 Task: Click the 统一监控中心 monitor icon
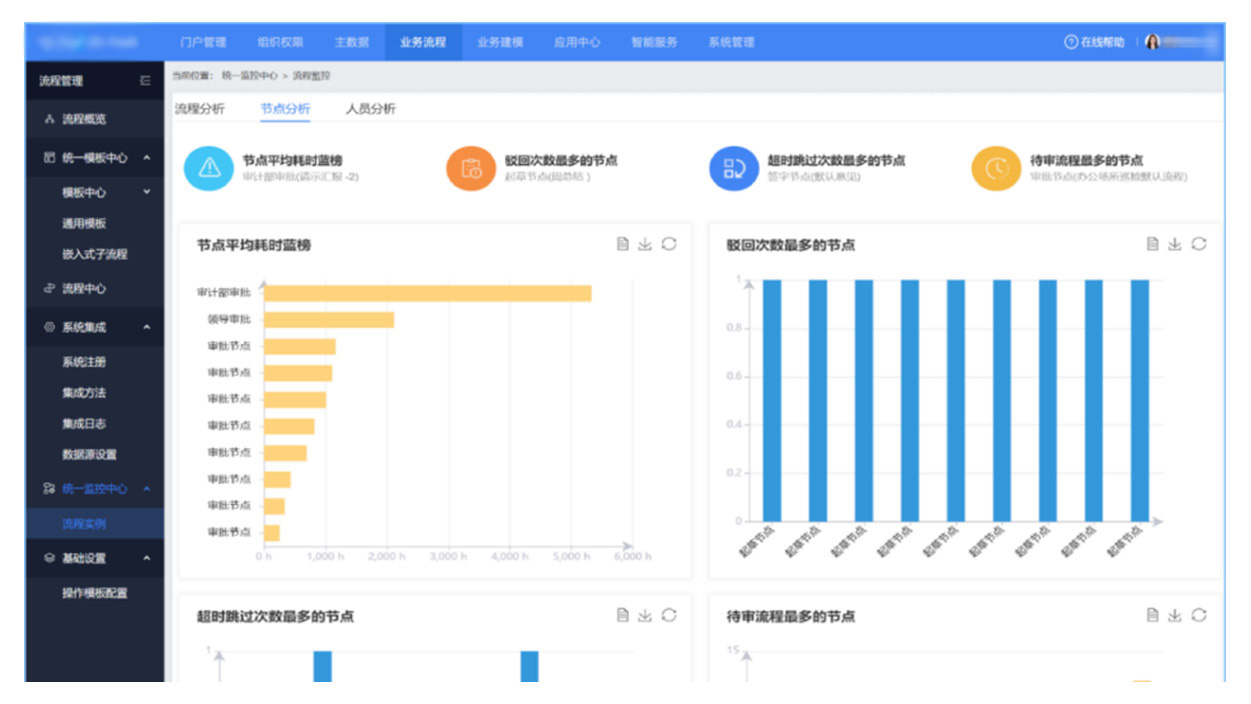coord(48,489)
